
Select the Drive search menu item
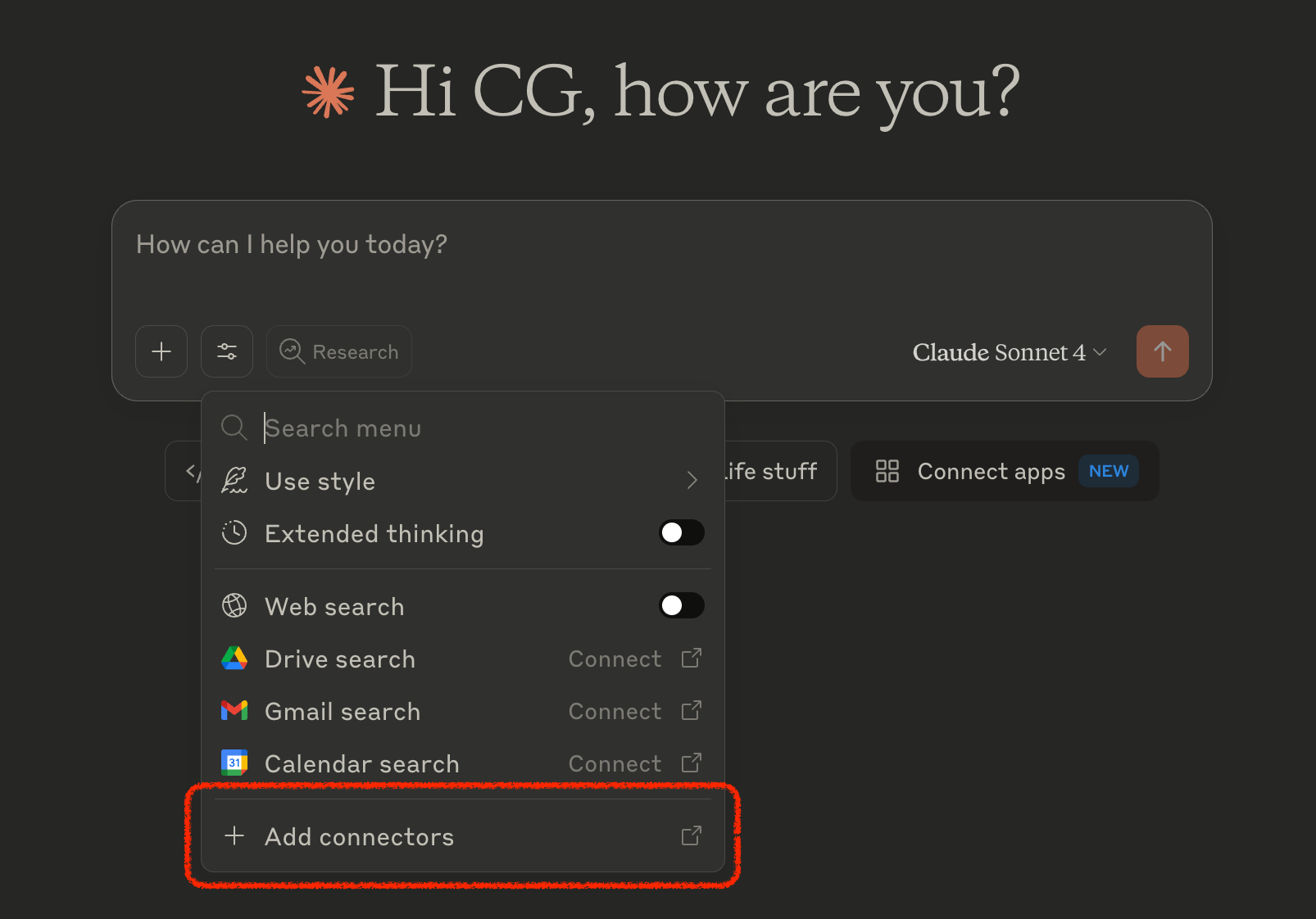pos(463,659)
